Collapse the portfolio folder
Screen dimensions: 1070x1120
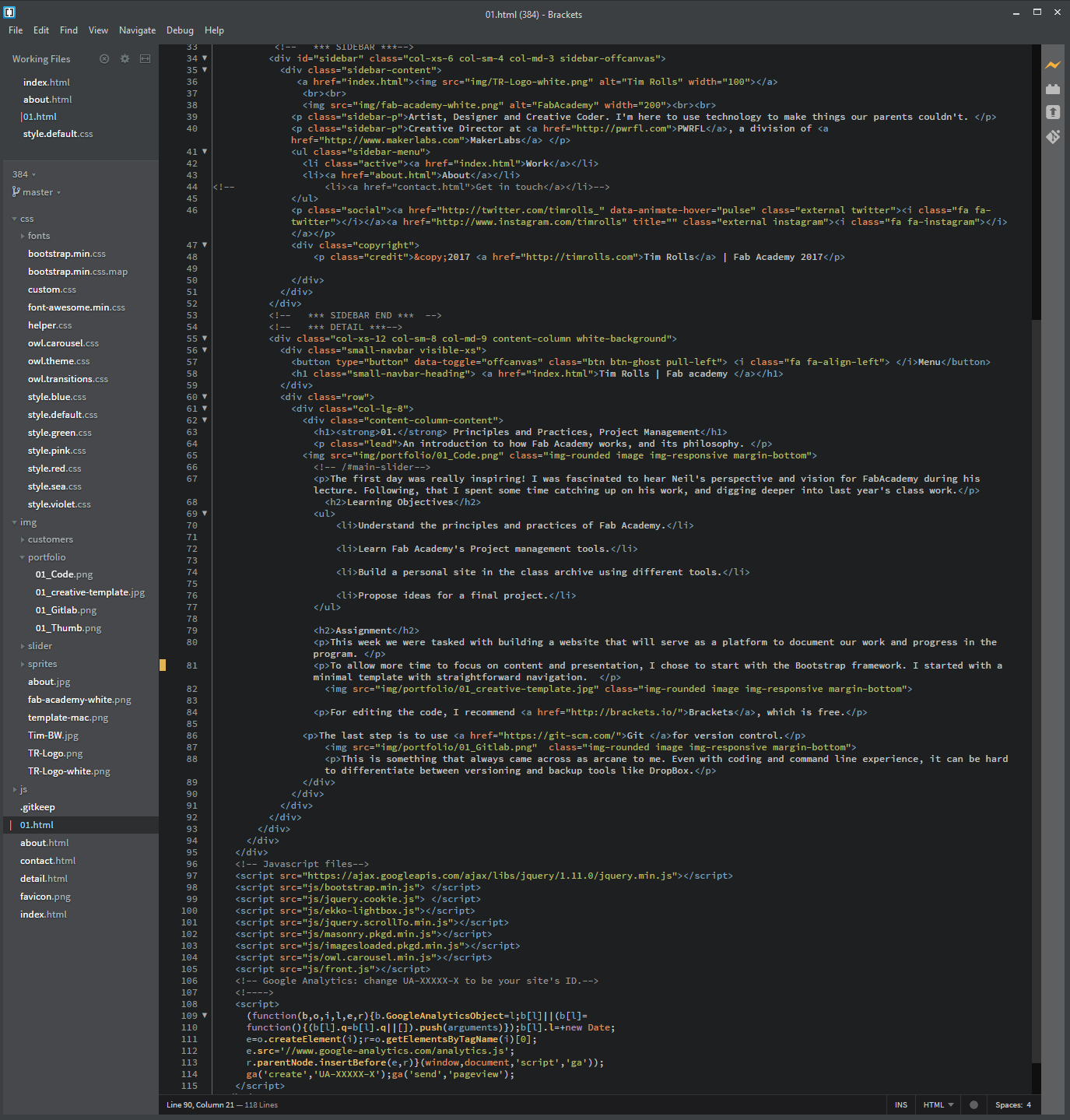click(22, 557)
